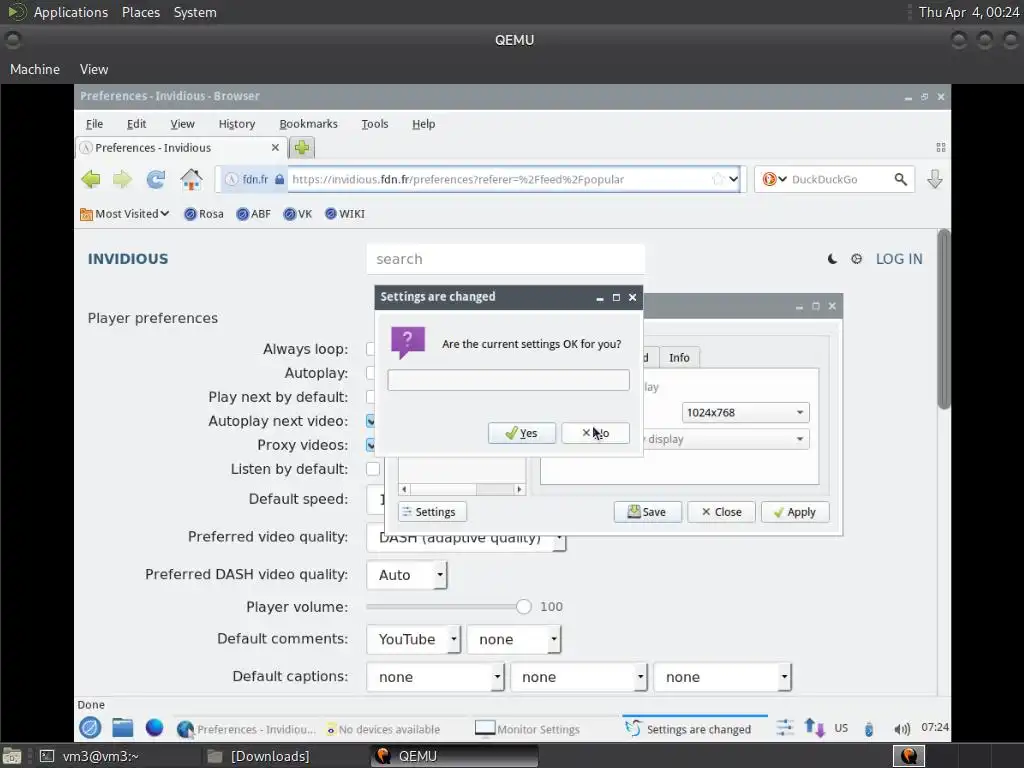Click the Close button in Monitor Settings

click(721, 512)
